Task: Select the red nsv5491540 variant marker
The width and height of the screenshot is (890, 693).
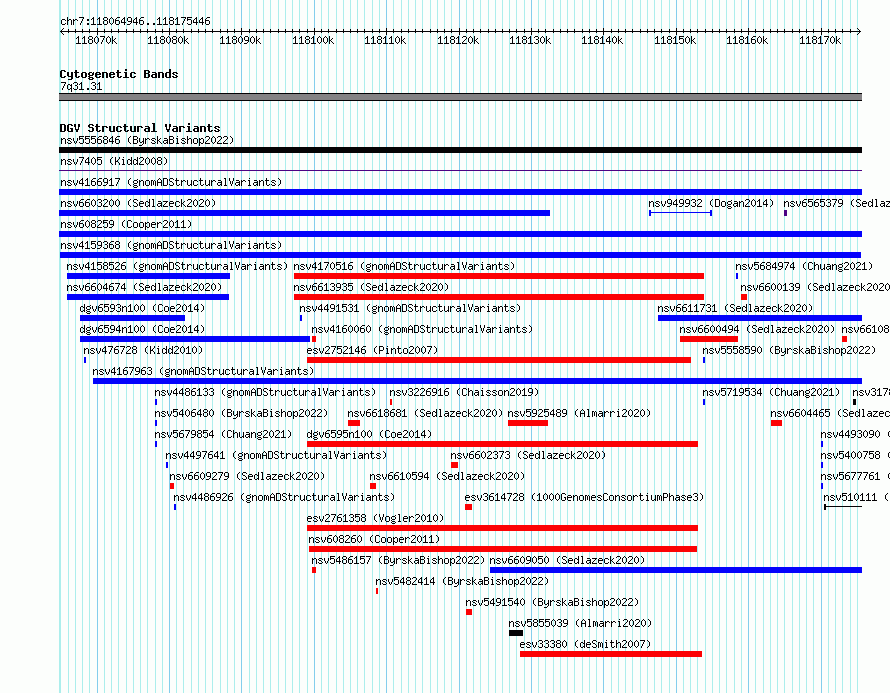Action: pyautogui.click(x=469, y=612)
